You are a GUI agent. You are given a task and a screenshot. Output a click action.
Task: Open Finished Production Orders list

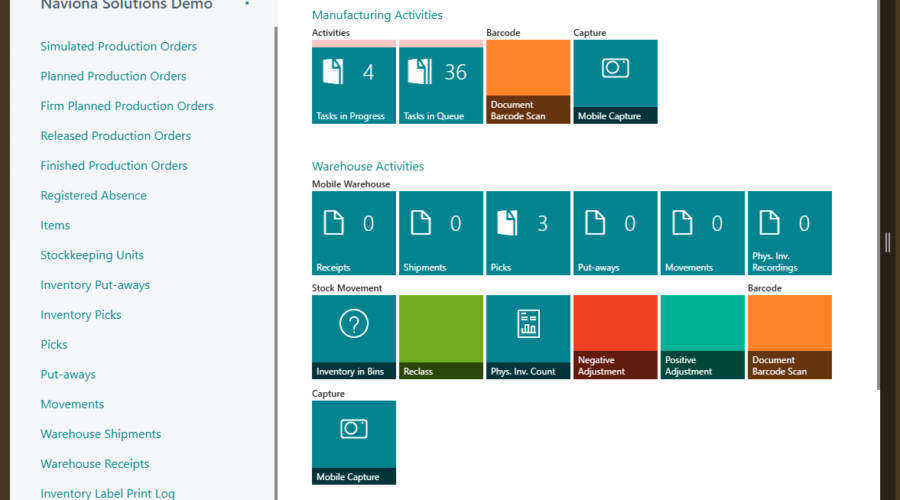coord(114,166)
